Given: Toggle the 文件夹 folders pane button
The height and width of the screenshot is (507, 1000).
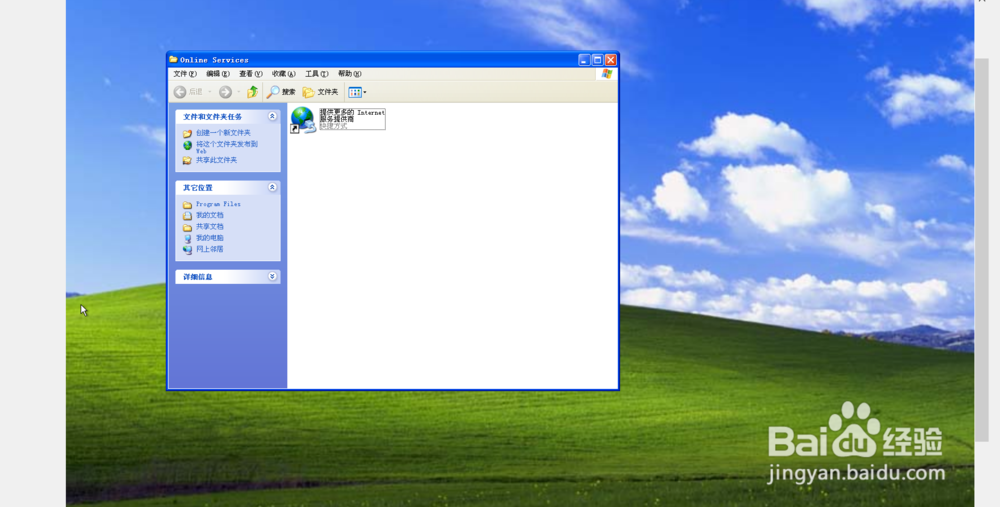Looking at the screenshot, I should pos(321,92).
